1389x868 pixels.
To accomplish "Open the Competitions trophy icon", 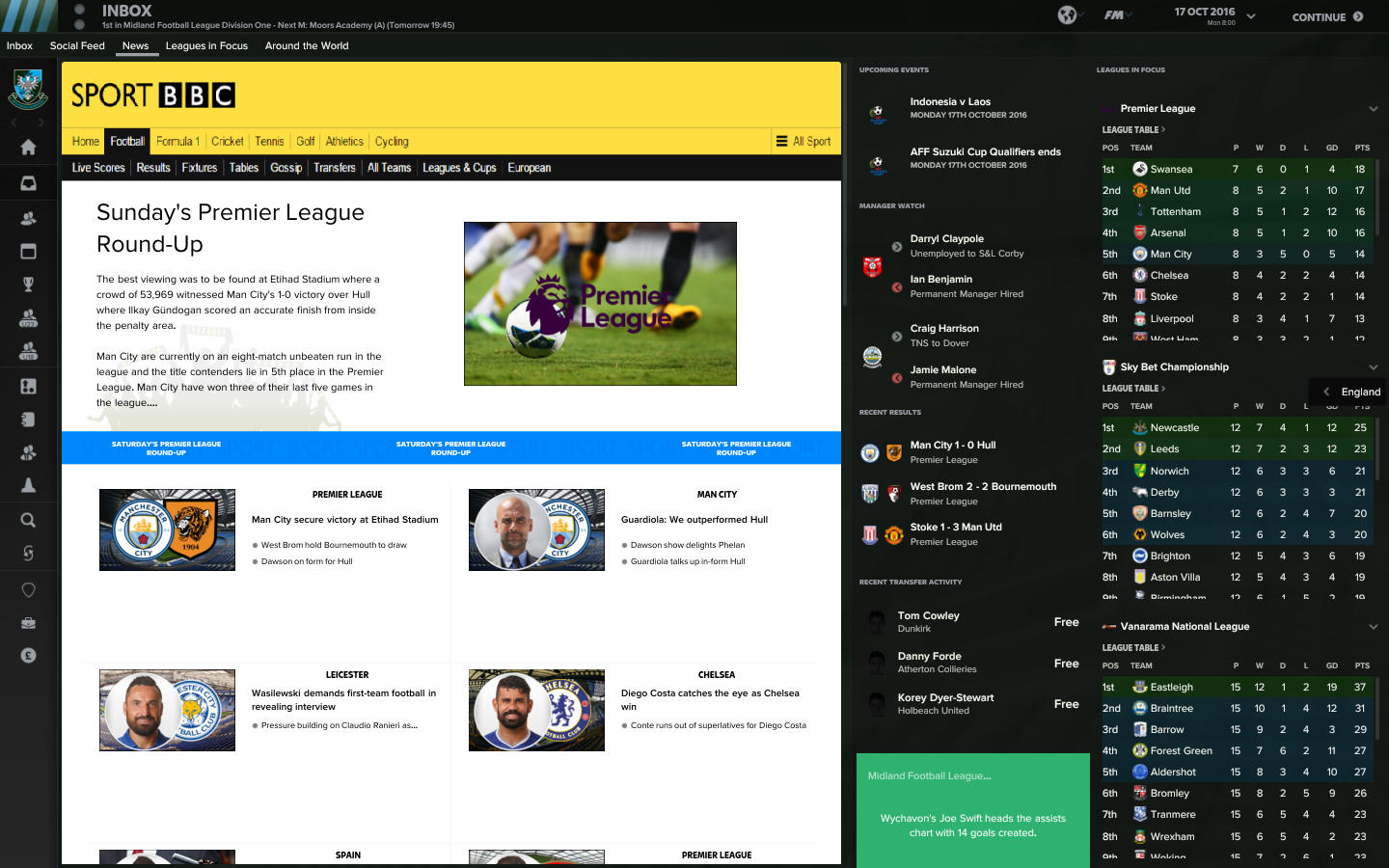I will [28, 285].
